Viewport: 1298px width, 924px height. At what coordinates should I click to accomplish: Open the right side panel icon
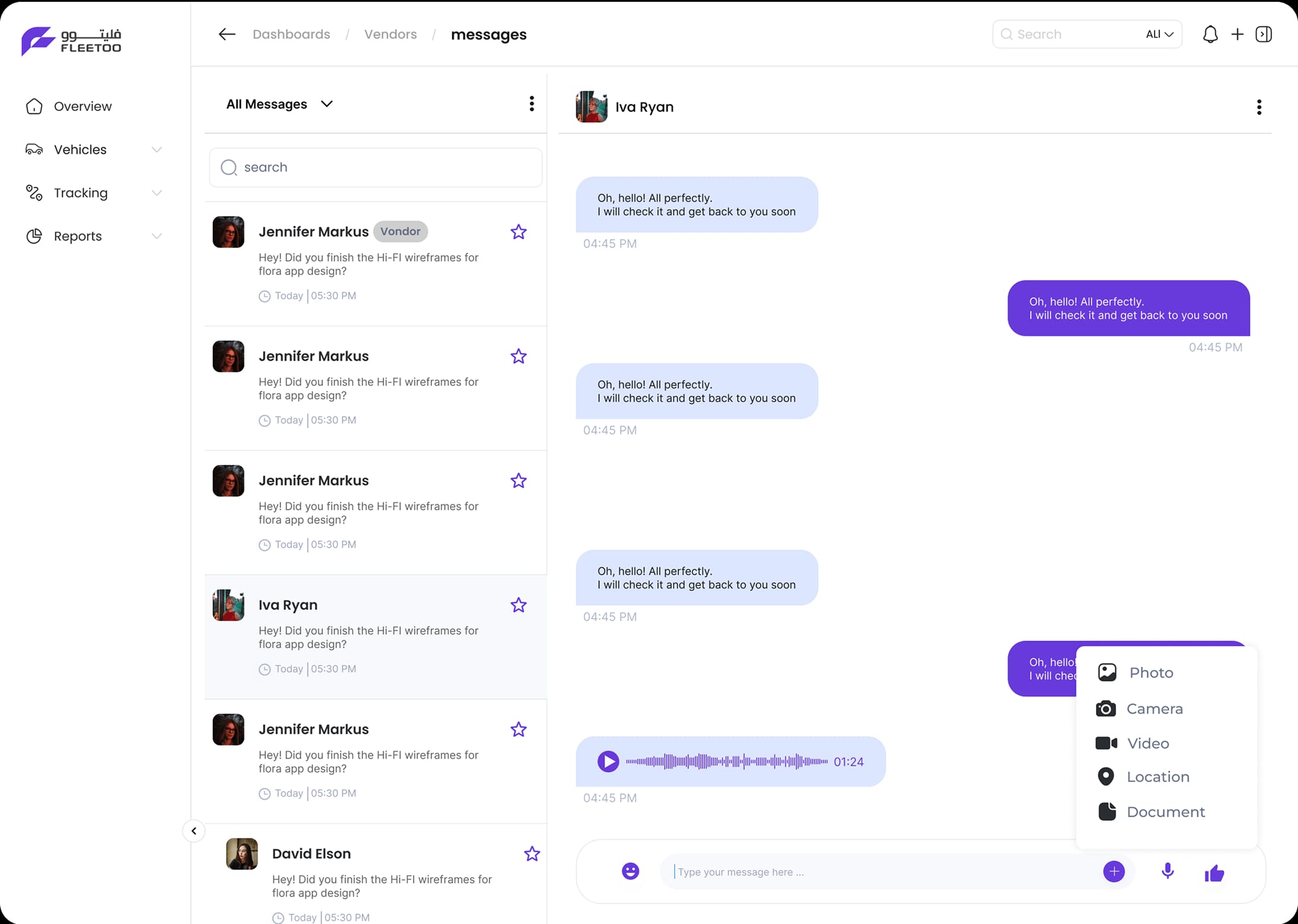(1264, 34)
